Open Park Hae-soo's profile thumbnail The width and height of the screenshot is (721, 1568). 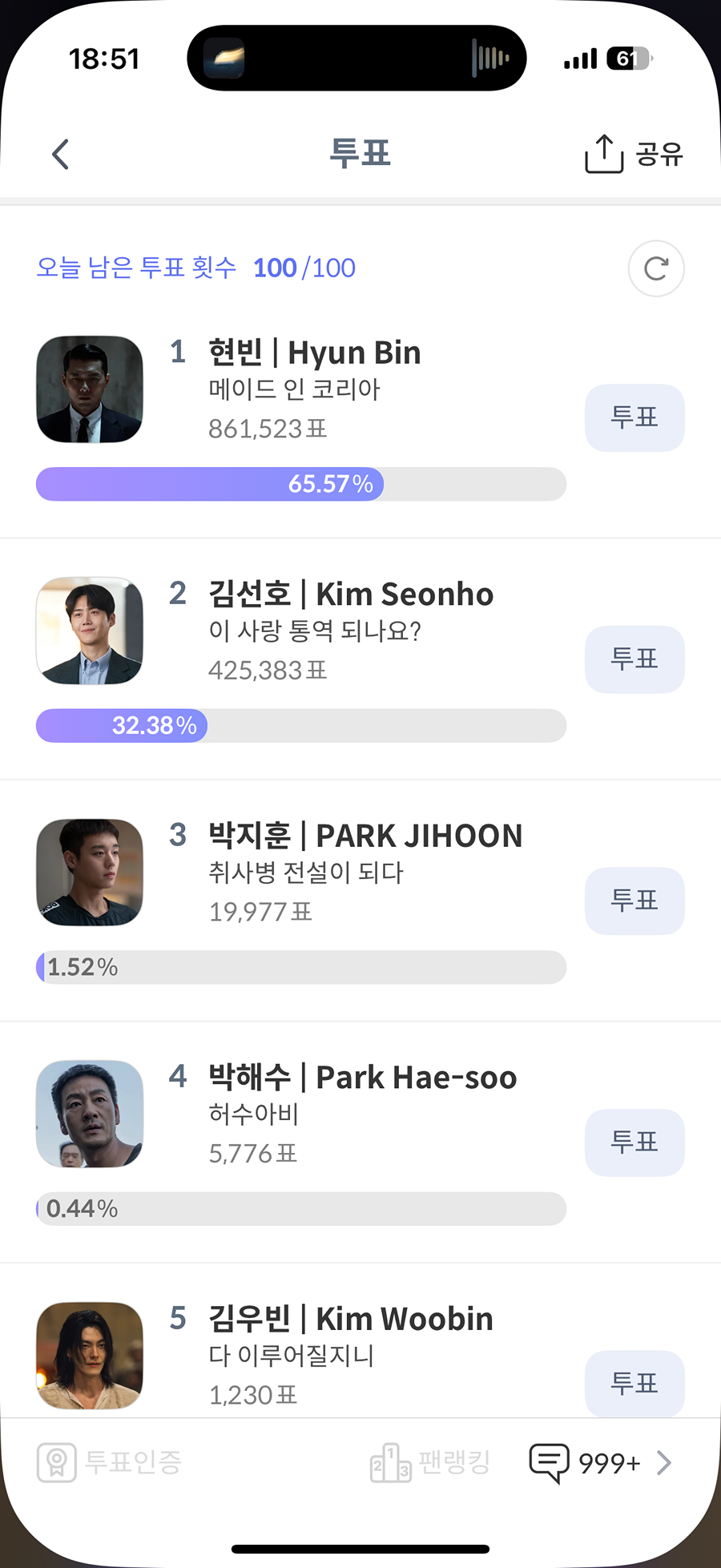[90, 1114]
